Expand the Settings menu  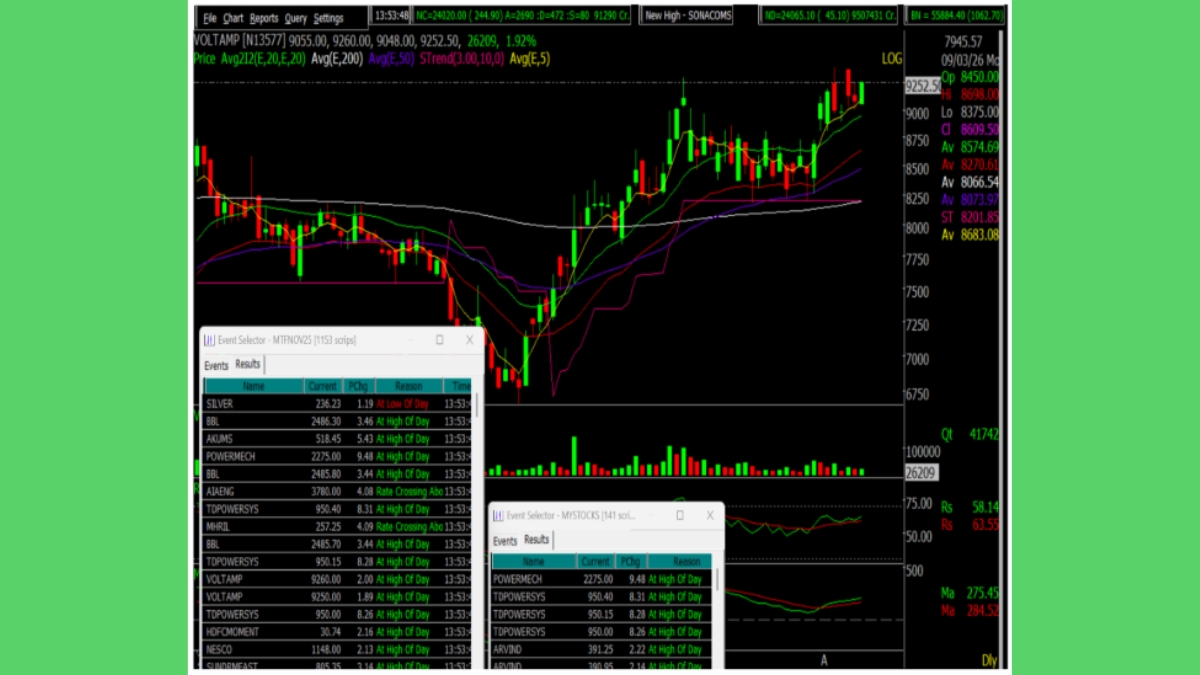[x=328, y=18]
